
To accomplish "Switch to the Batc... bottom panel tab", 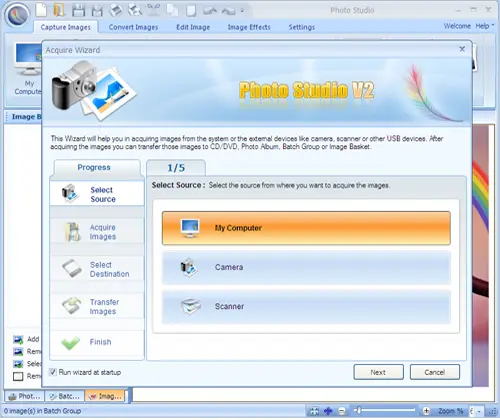I will pyautogui.click(x=65, y=396).
